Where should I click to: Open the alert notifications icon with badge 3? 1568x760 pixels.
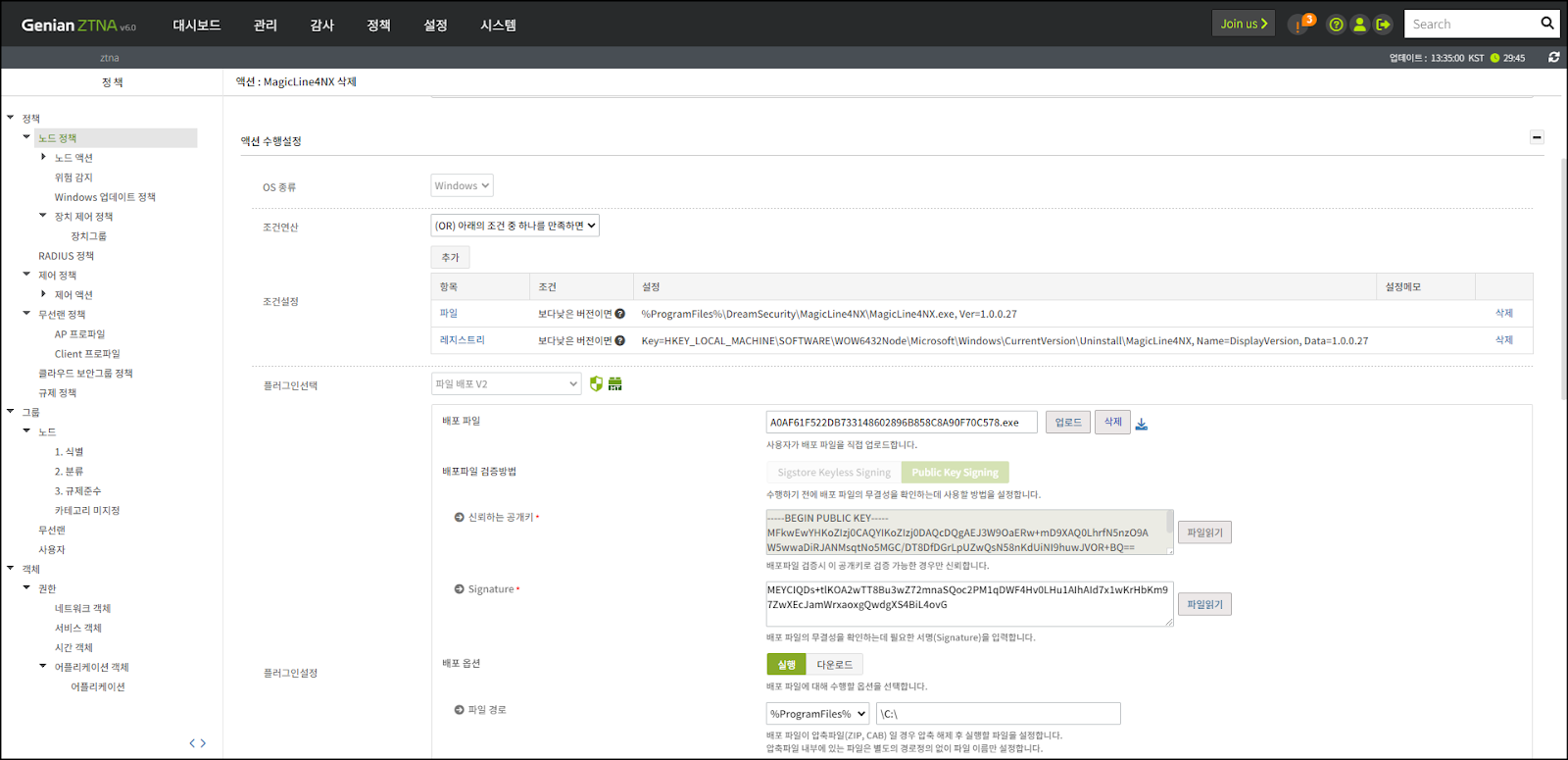point(1299,25)
